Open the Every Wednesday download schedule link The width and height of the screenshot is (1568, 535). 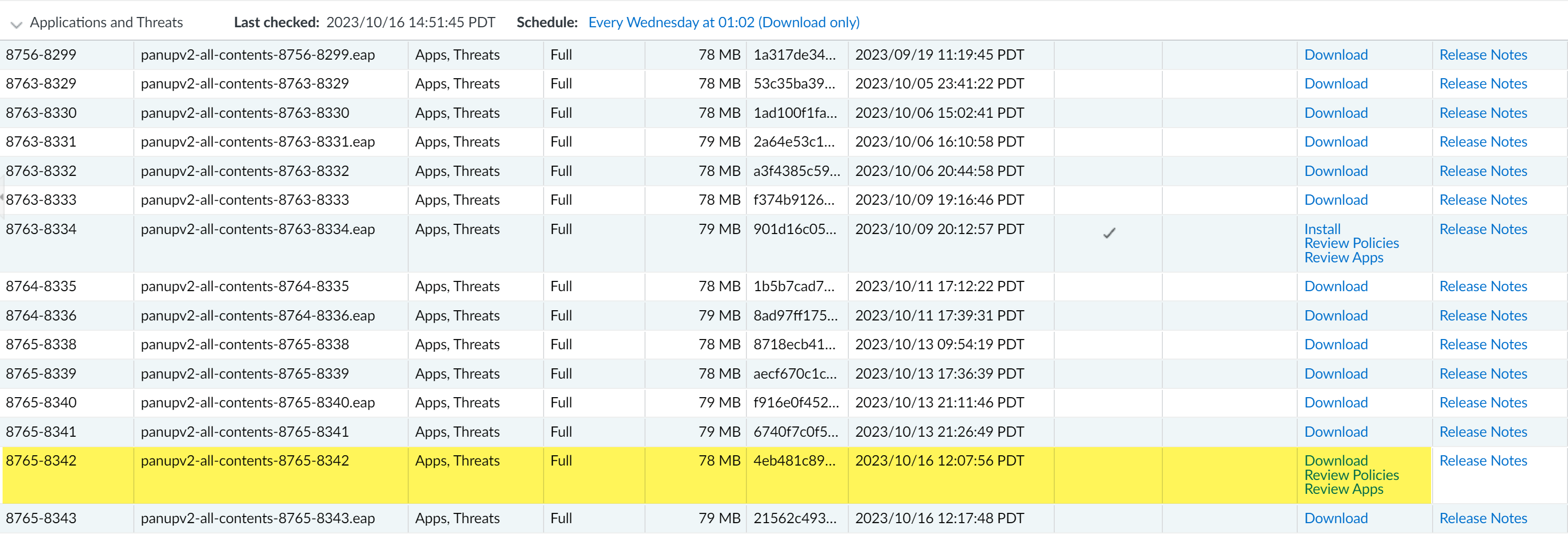pos(723,23)
